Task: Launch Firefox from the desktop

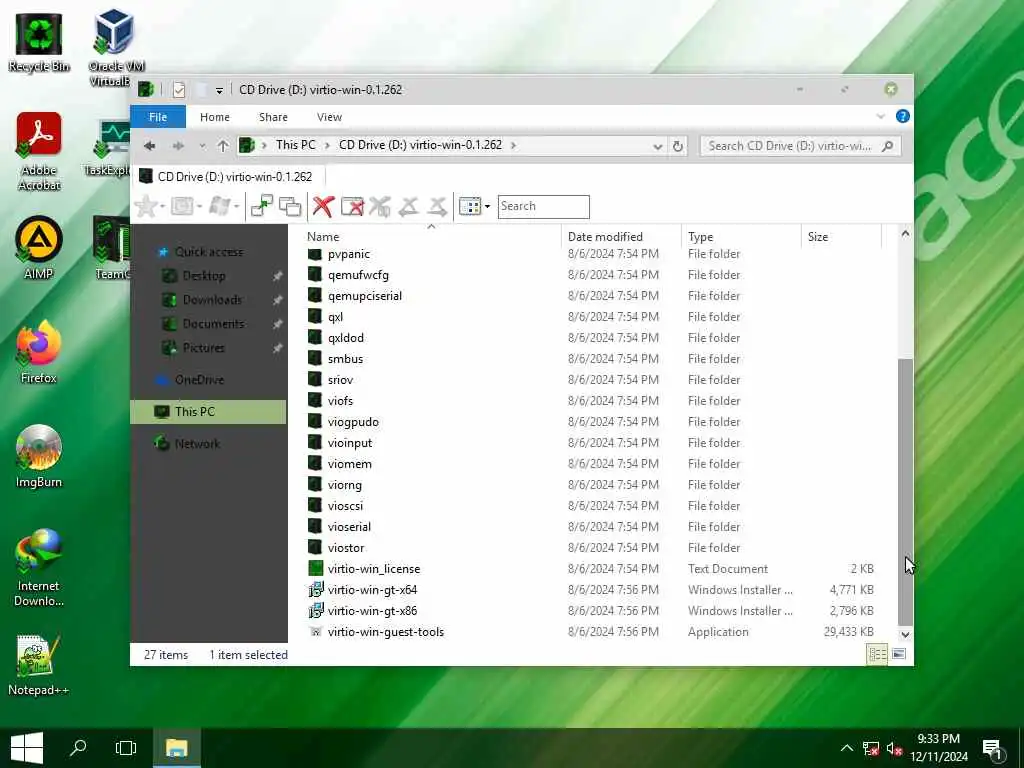Action: [x=39, y=353]
